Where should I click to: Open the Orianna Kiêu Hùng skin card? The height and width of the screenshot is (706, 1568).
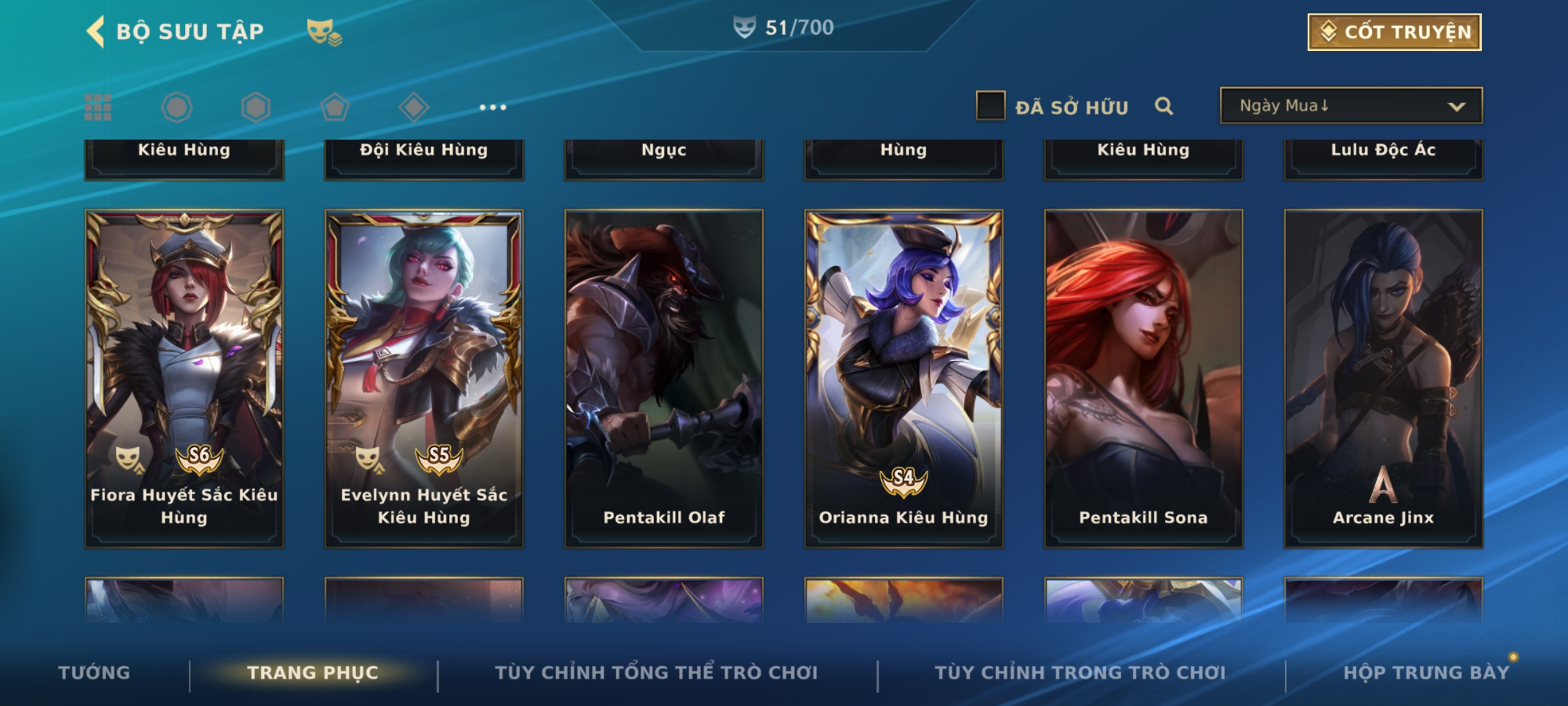(x=904, y=378)
